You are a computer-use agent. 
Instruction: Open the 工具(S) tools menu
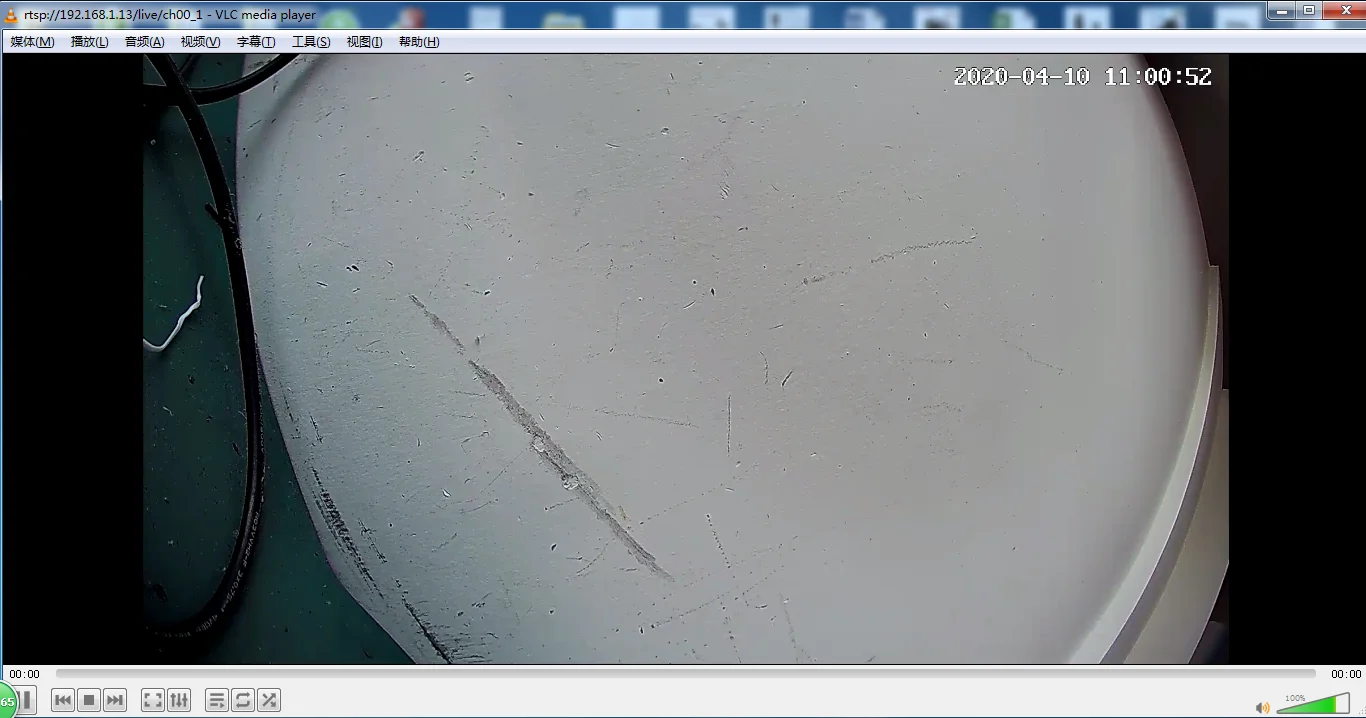[310, 42]
